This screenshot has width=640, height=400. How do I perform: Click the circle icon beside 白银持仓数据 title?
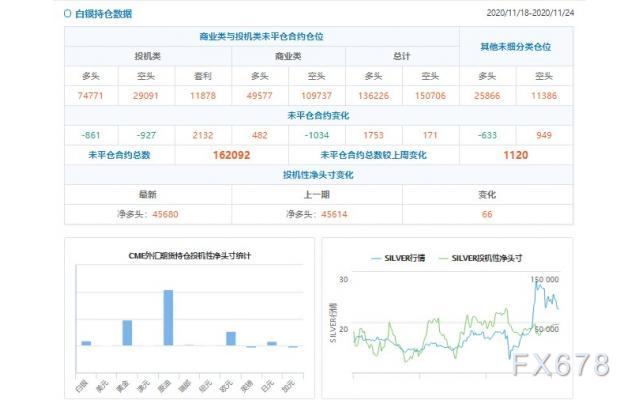point(67,14)
